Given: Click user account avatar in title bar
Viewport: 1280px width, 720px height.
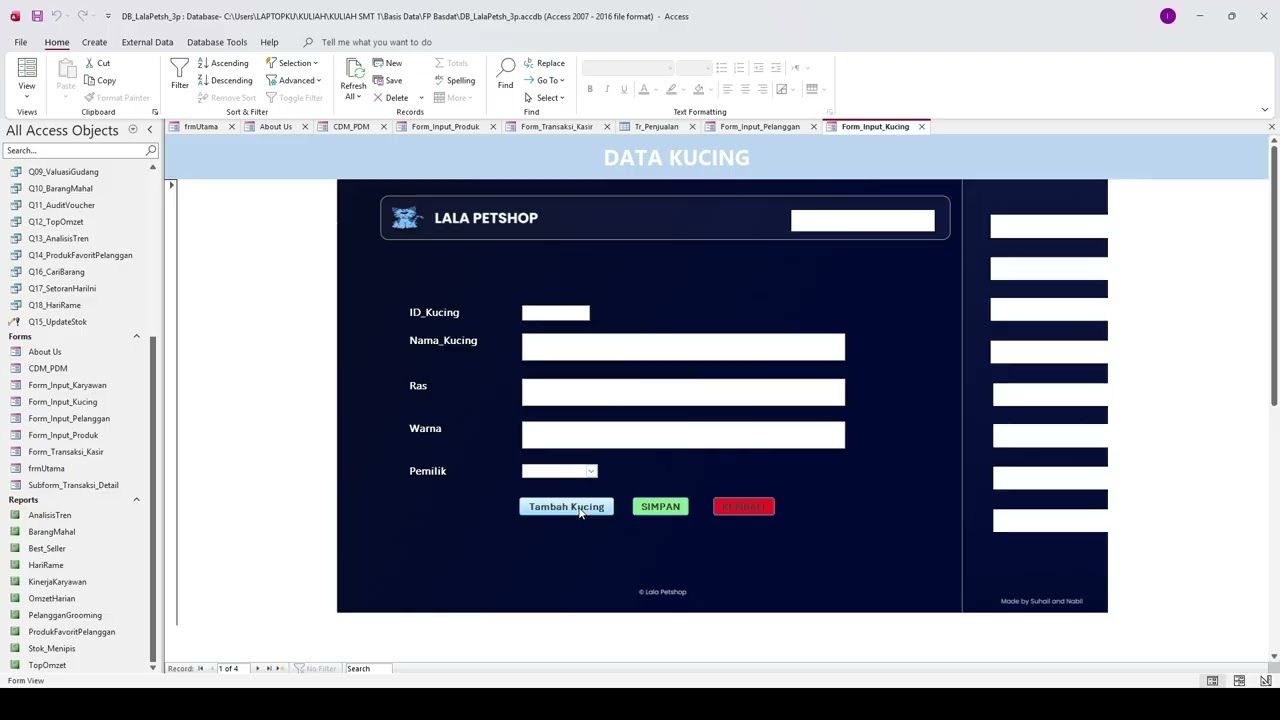Looking at the screenshot, I should 1167,16.
